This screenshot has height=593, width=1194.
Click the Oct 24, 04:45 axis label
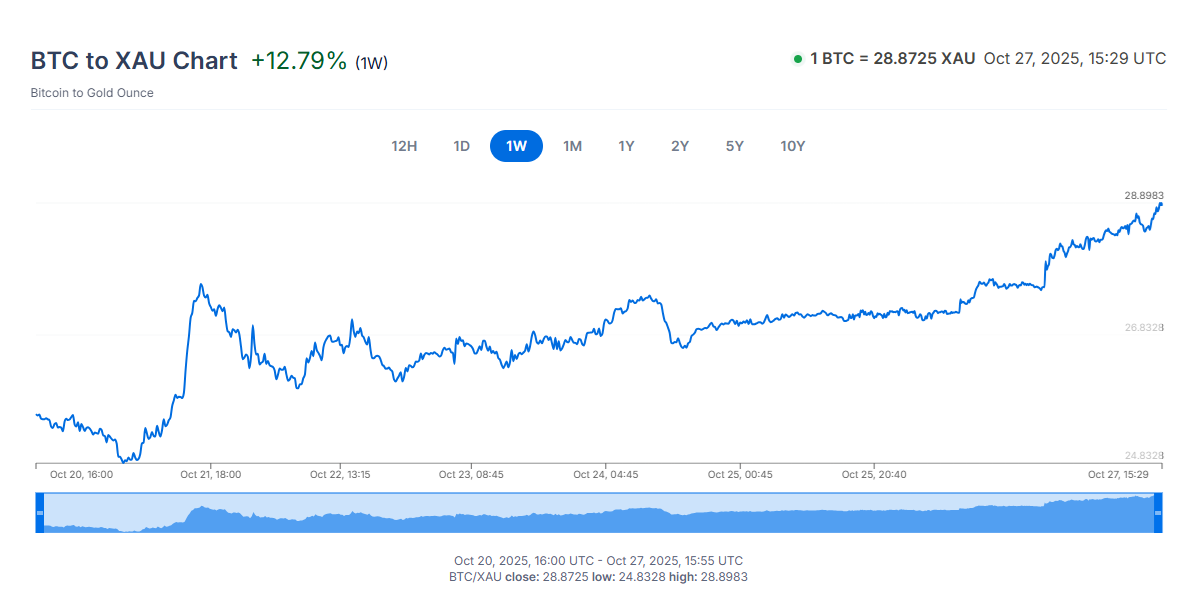pos(605,475)
